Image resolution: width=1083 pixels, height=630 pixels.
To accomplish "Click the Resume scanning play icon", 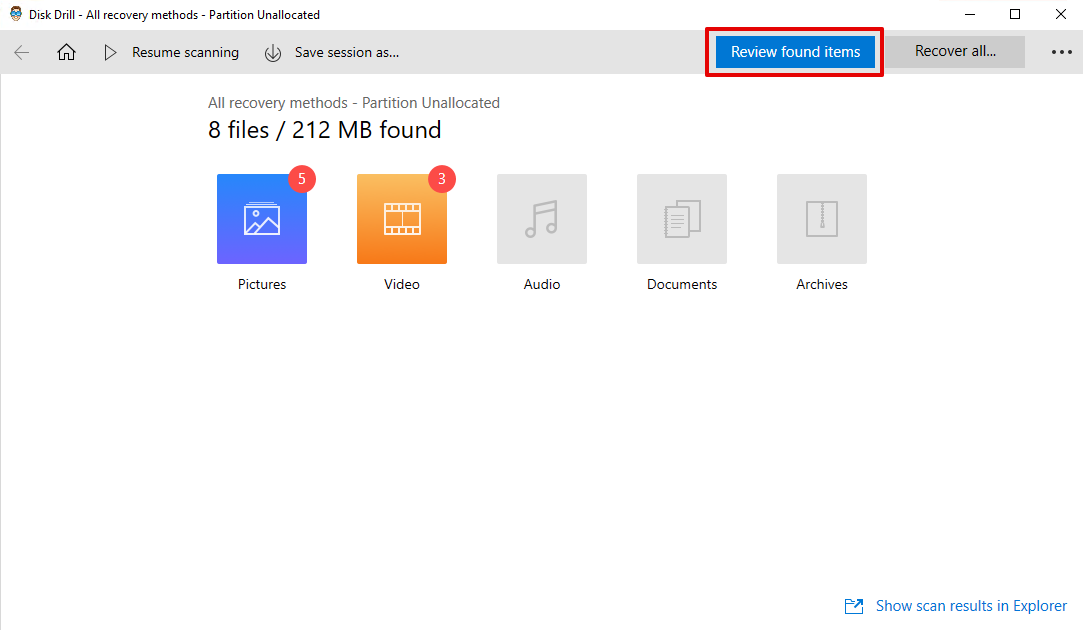I will (x=110, y=52).
